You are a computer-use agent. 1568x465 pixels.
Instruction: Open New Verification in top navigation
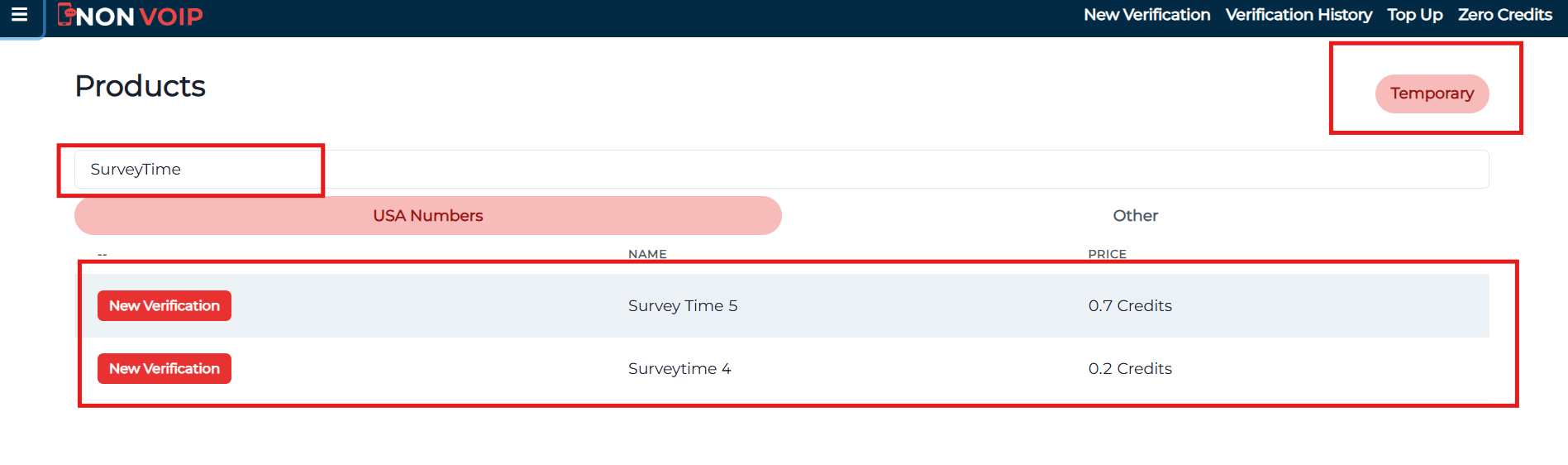tap(1146, 15)
